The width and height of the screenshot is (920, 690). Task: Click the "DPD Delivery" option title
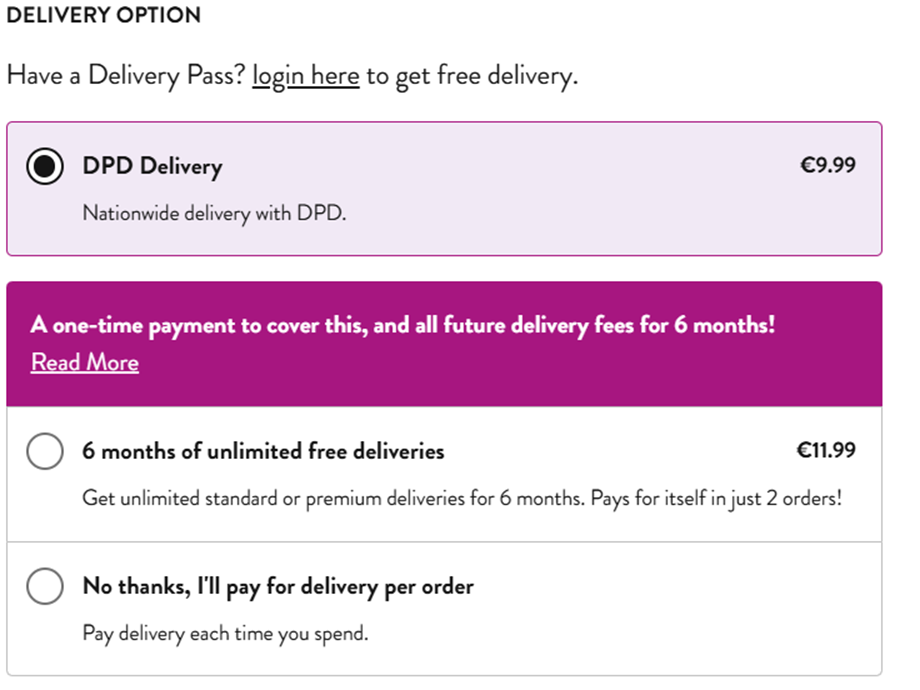point(152,166)
